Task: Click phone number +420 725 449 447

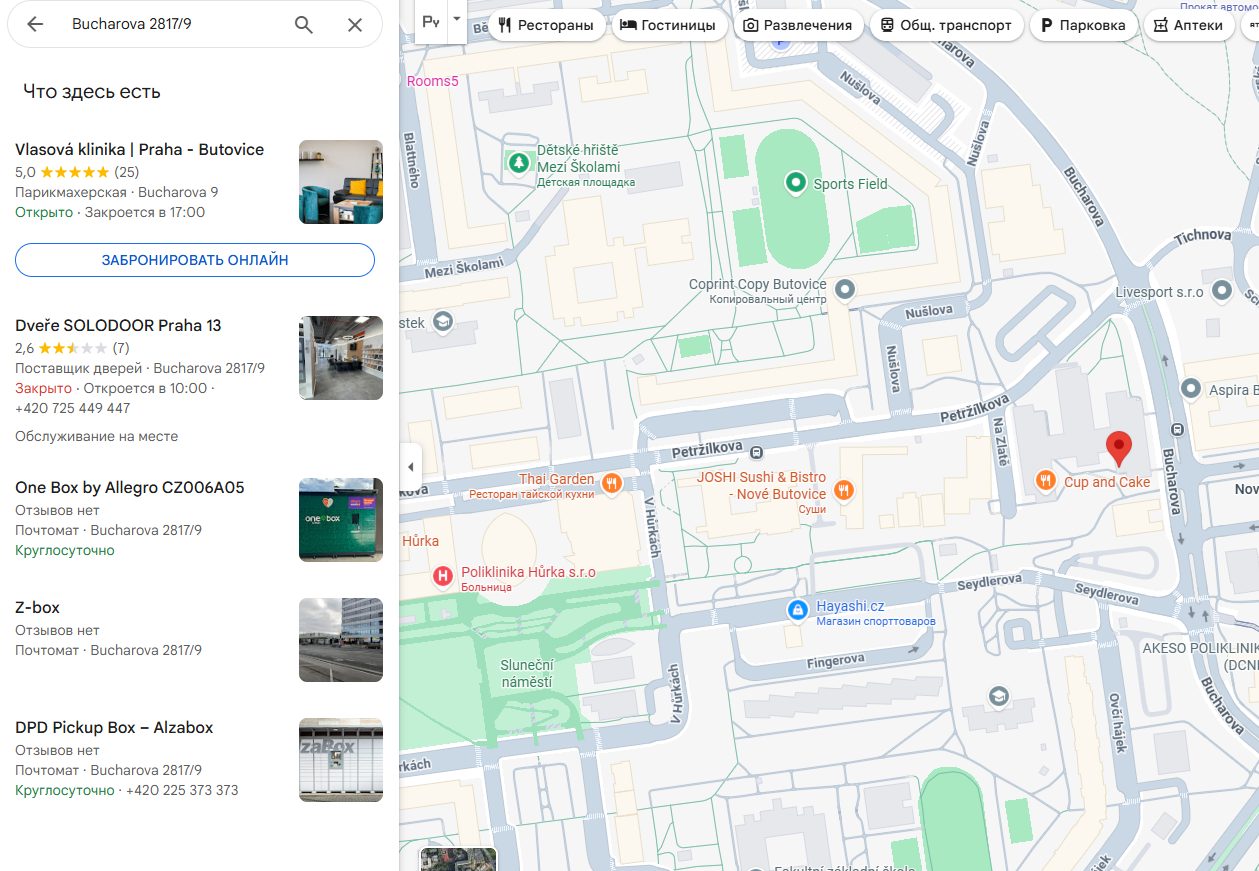Action: pos(73,408)
